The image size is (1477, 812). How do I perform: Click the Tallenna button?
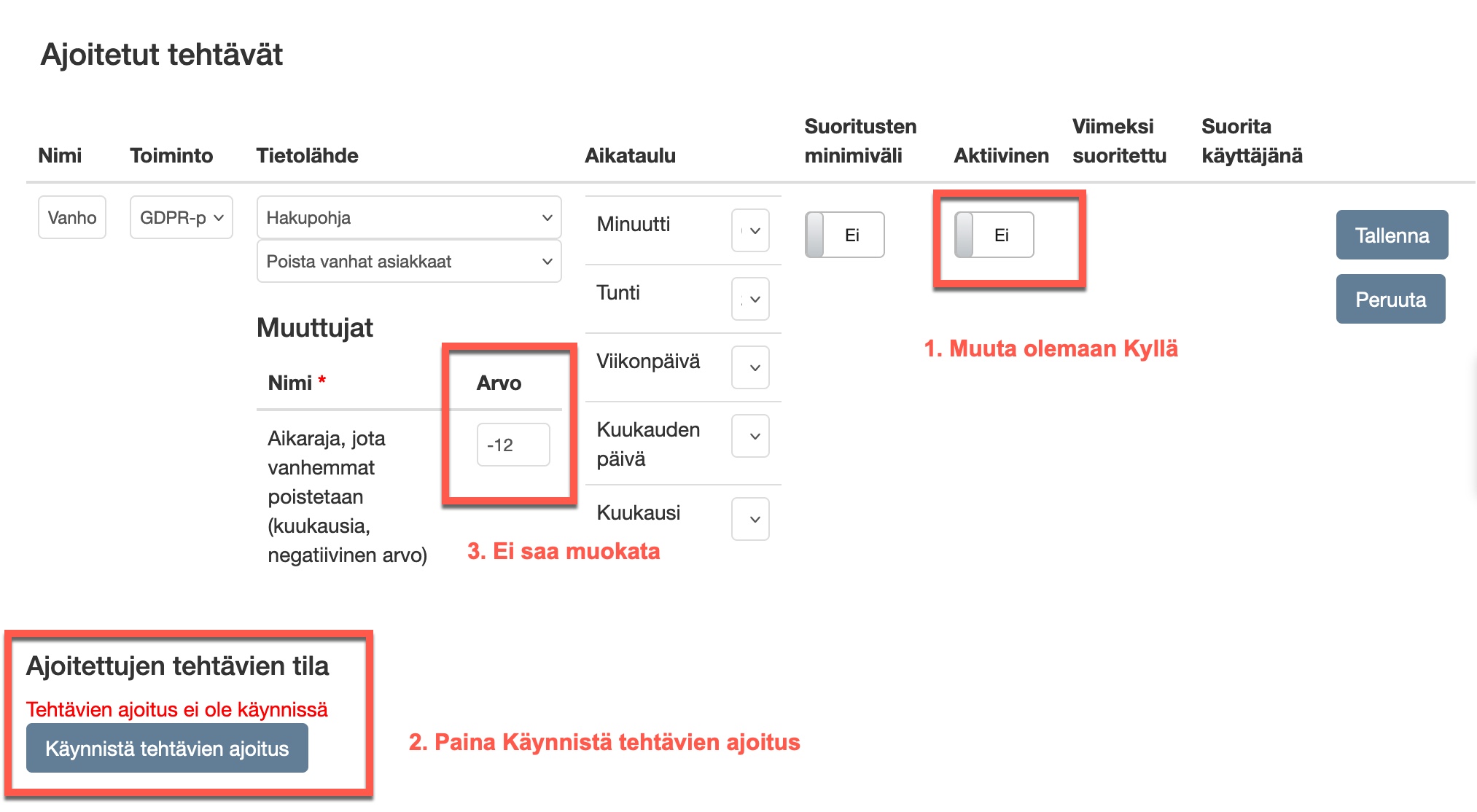point(1391,235)
